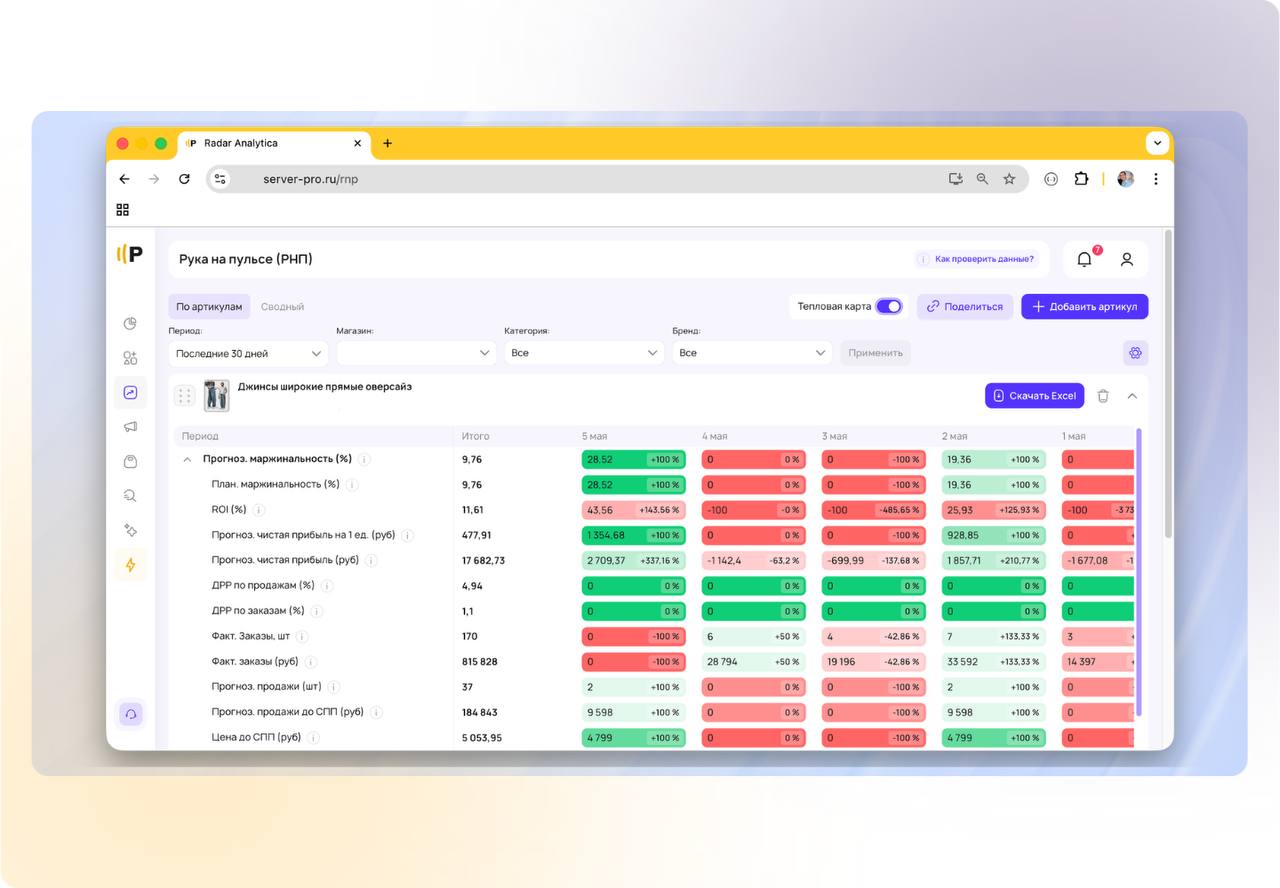This screenshot has height=888, width=1280.
Task: Collapse the Прогноз. маржинальность row group
Action: (x=187, y=459)
